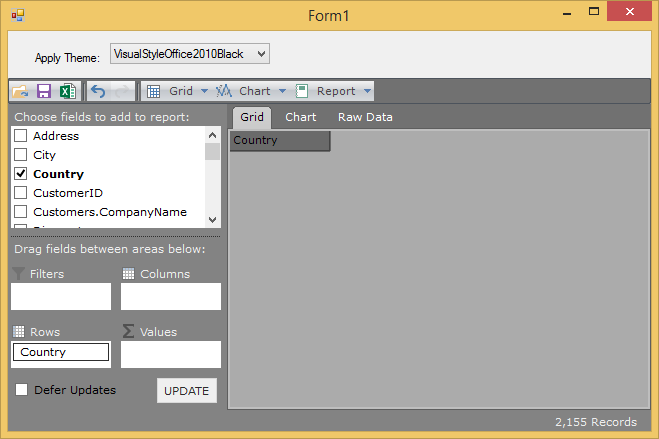The image size is (659, 439).
Task: Export to Excel using the toolbar icon
Action: coord(66,91)
